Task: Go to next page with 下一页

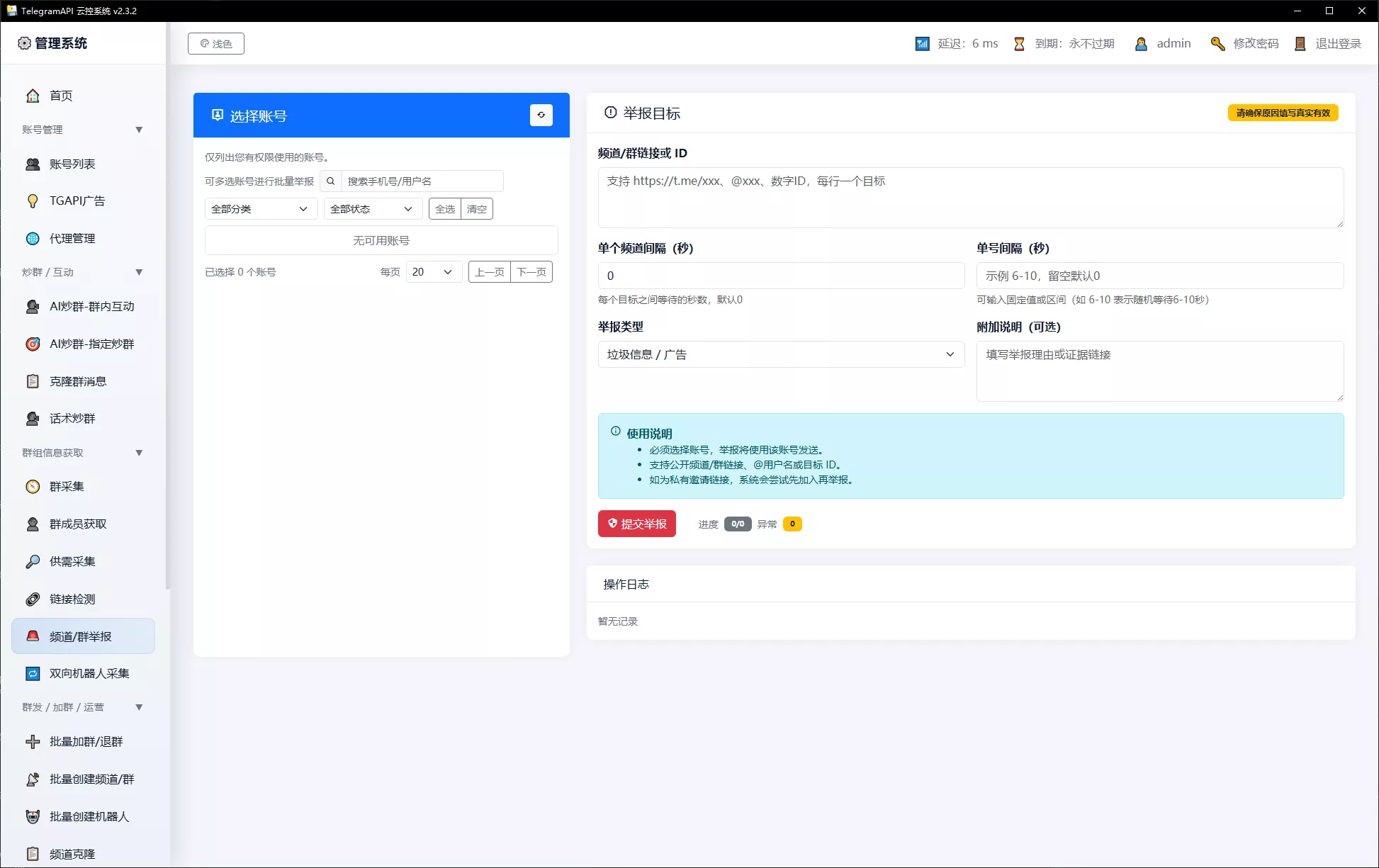Action: [x=531, y=272]
